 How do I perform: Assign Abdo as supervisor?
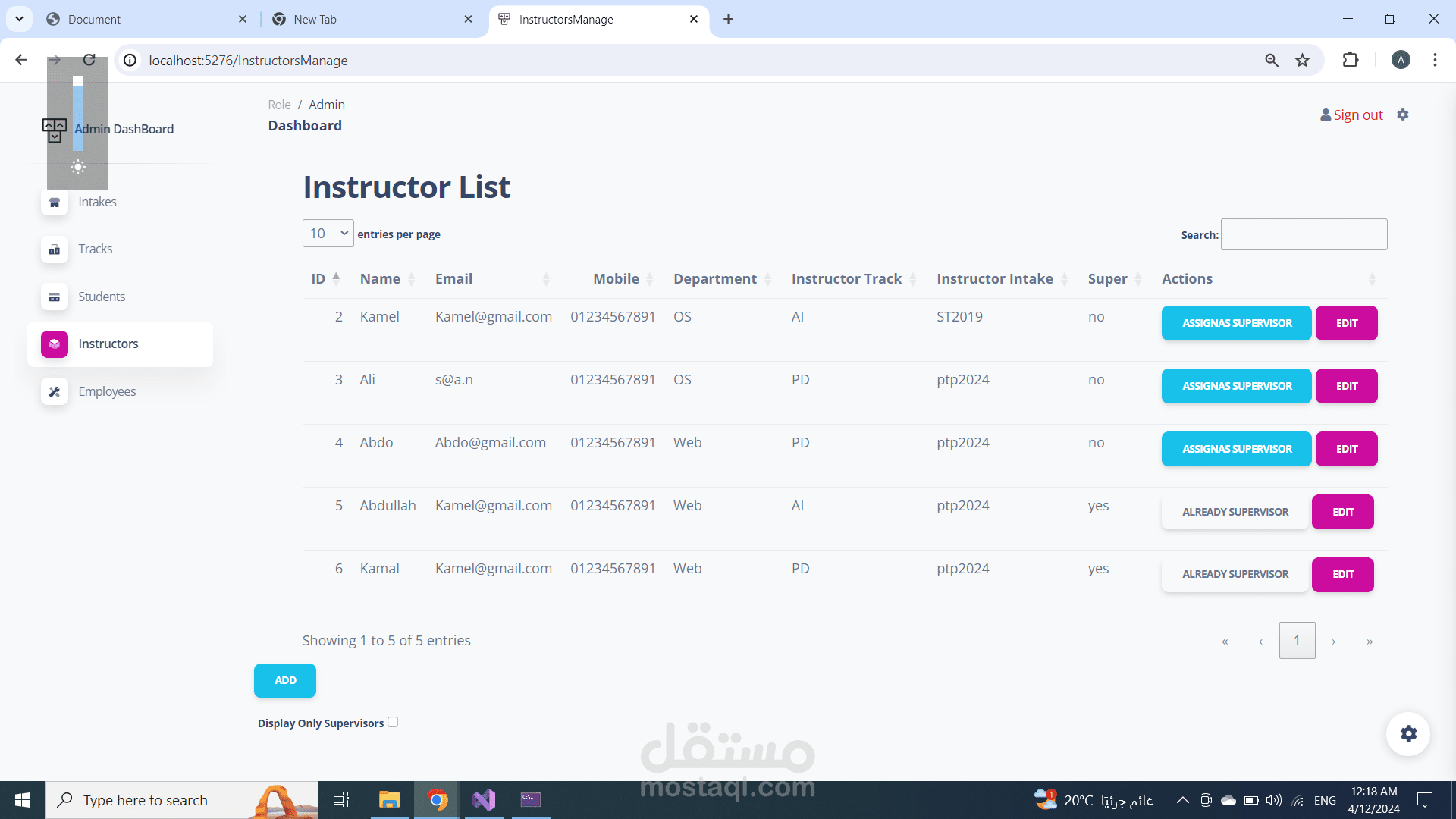coord(1236,449)
